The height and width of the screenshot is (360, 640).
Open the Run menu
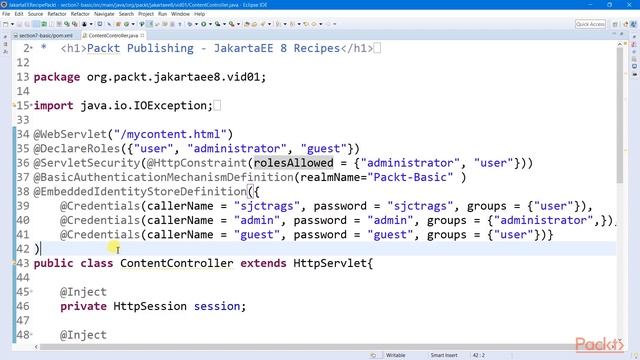click(x=162, y=14)
